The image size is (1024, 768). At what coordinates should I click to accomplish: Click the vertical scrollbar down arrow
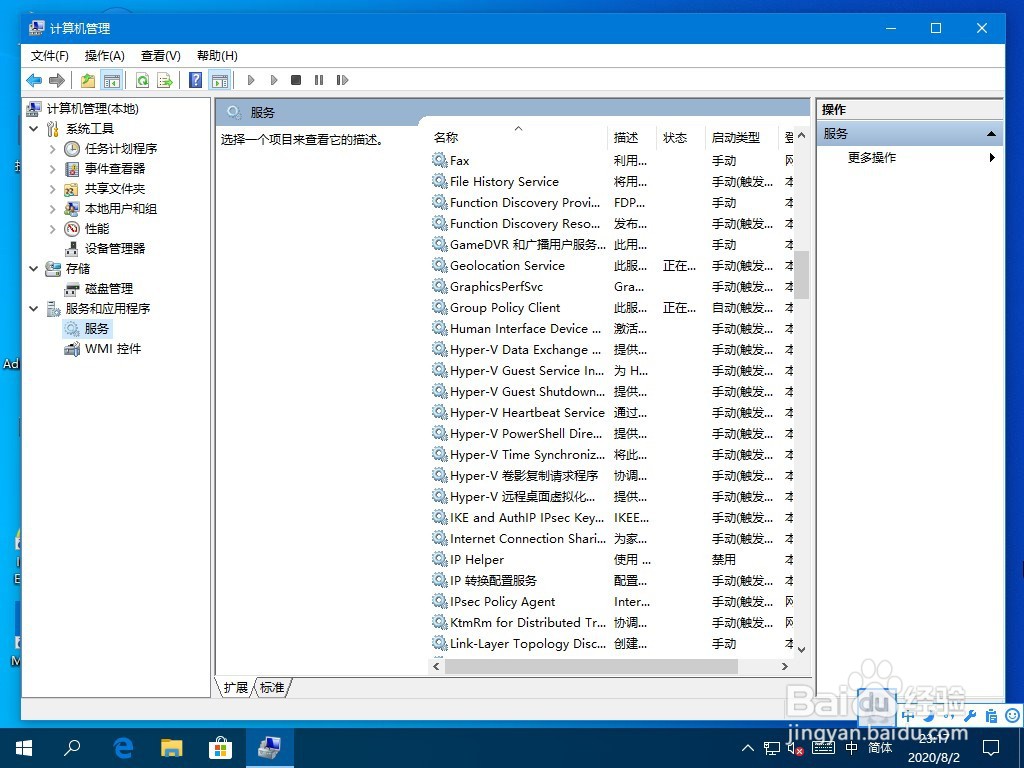click(802, 650)
